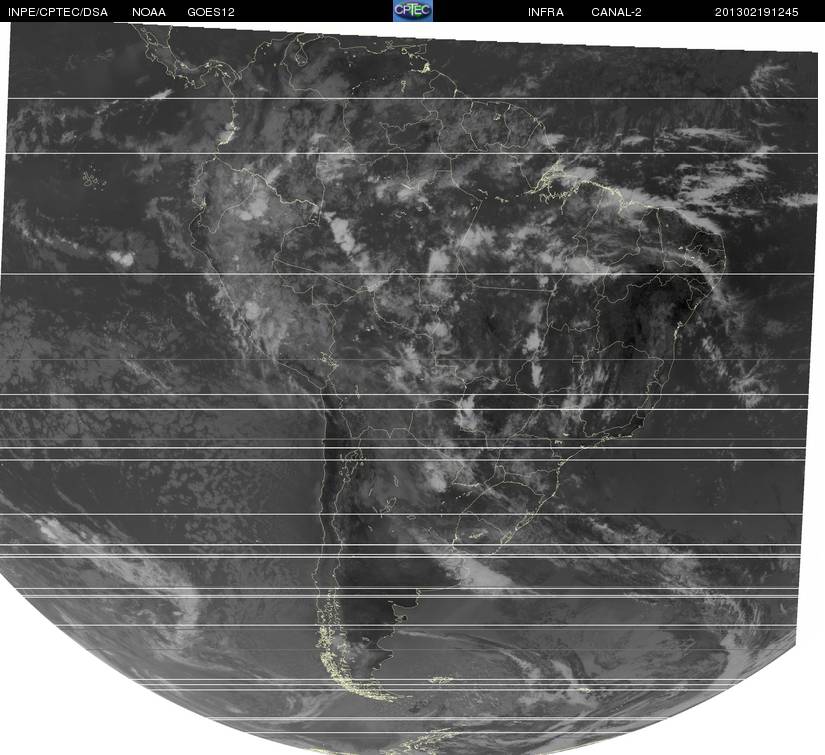This screenshot has width=825, height=755.
Task: Select the 201302191245 timestamp text
Action: (x=756, y=12)
